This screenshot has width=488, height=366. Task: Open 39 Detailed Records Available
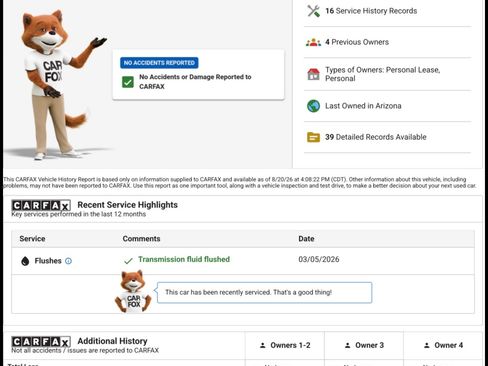pos(388,137)
